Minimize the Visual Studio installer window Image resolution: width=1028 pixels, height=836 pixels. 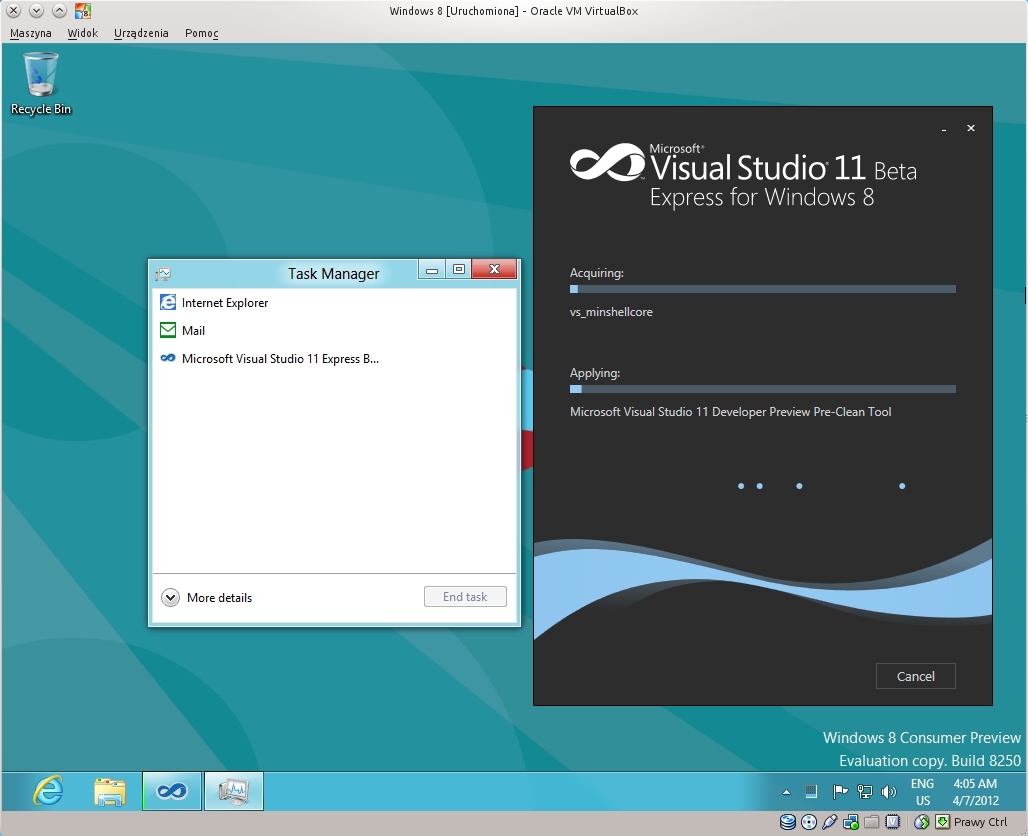[x=943, y=129]
